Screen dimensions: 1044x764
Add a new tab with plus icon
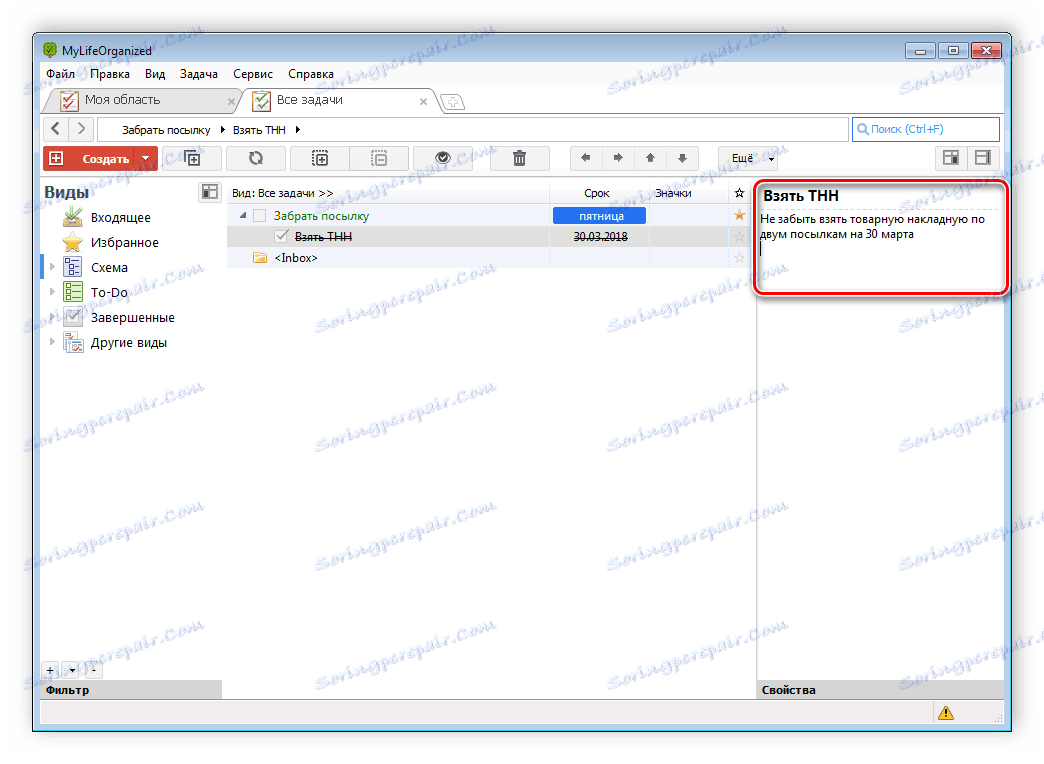point(453,102)
